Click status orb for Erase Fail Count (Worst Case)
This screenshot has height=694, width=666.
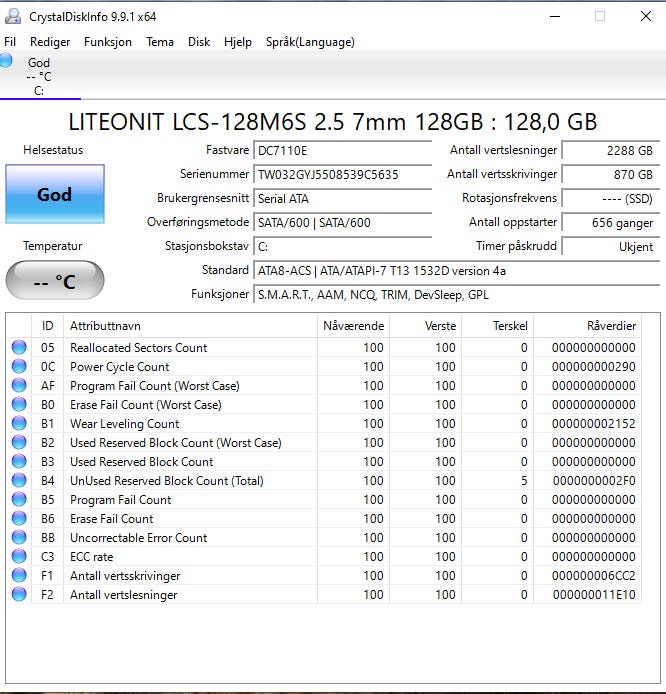tap(19, 404)
